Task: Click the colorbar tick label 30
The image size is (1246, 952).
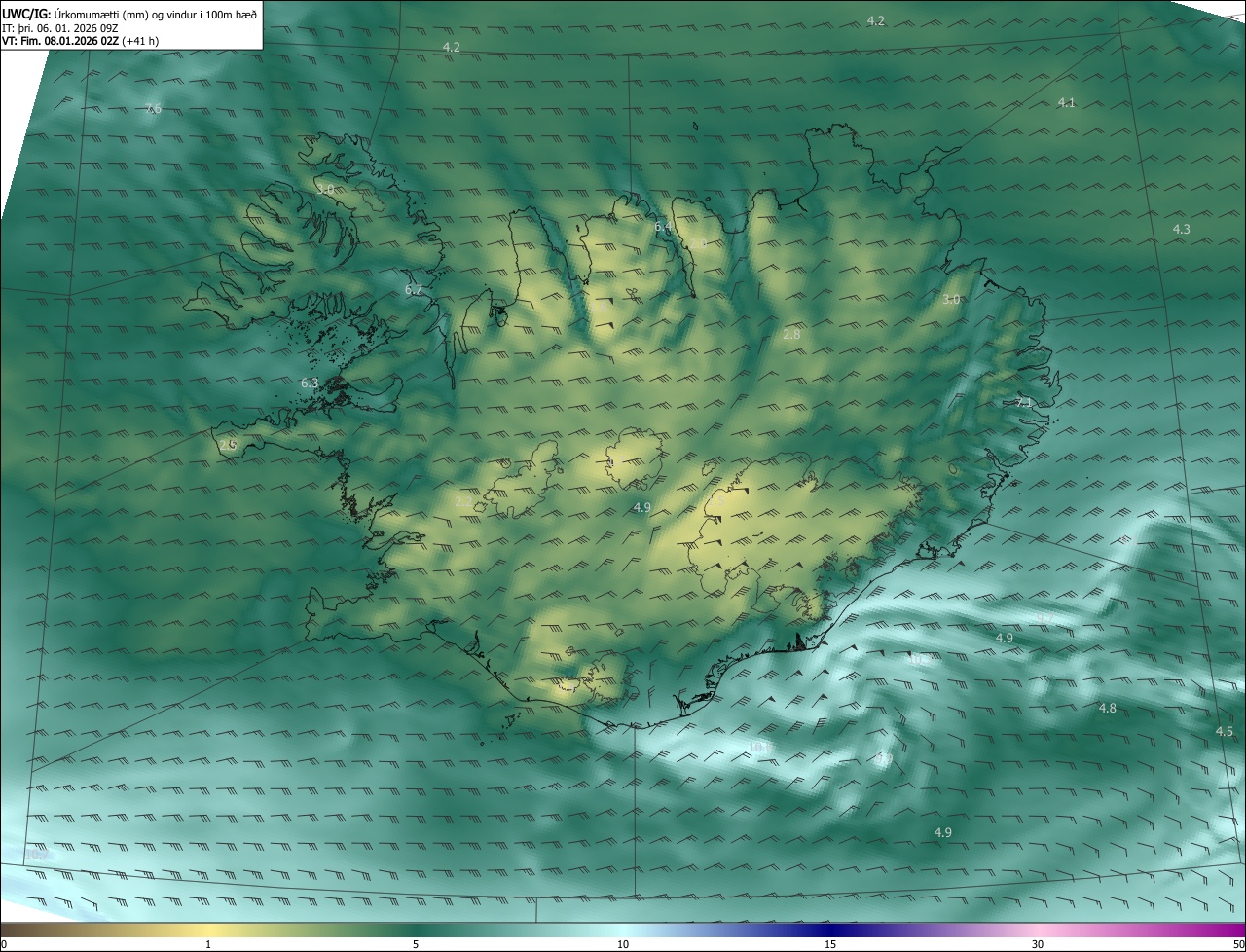Action: pos(1038,944)
